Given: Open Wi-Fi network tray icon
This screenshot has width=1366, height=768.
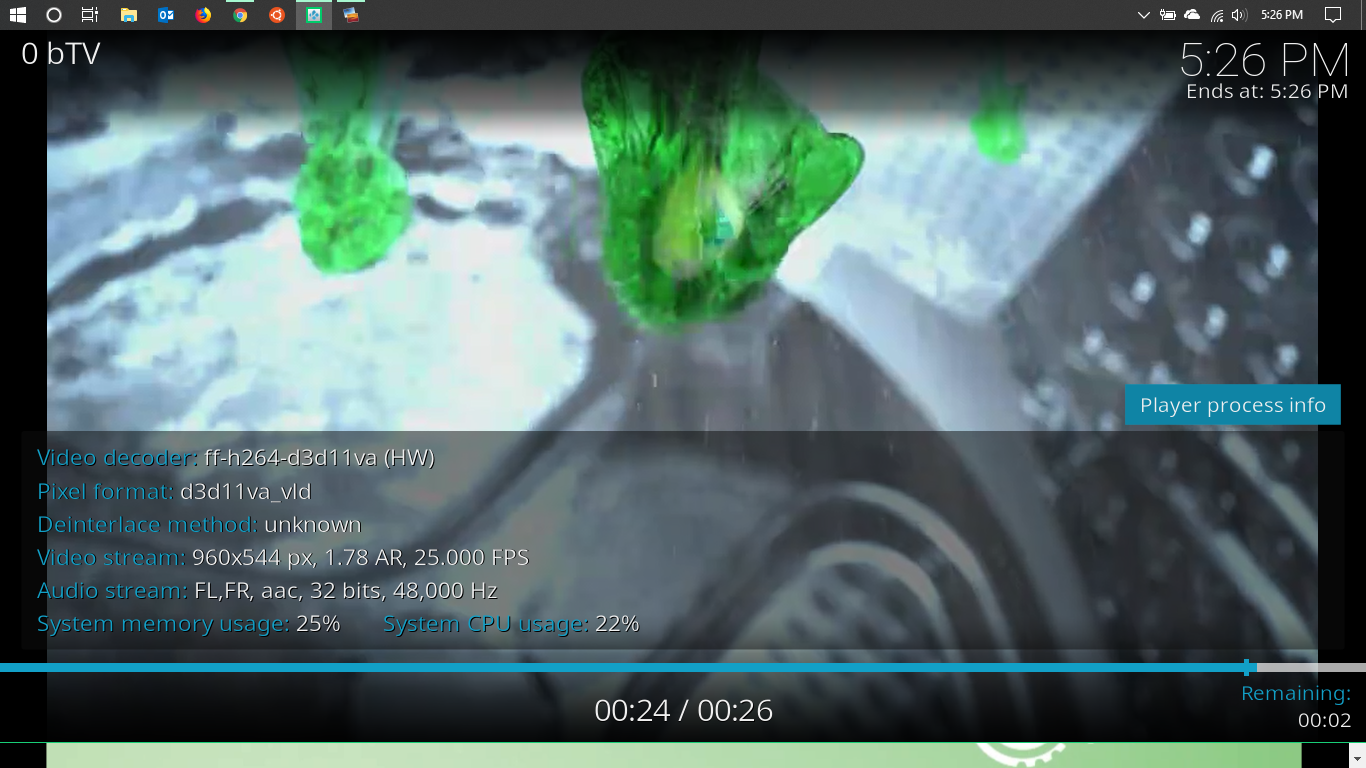Looking at the screenshot, I should pos(1217,15).
